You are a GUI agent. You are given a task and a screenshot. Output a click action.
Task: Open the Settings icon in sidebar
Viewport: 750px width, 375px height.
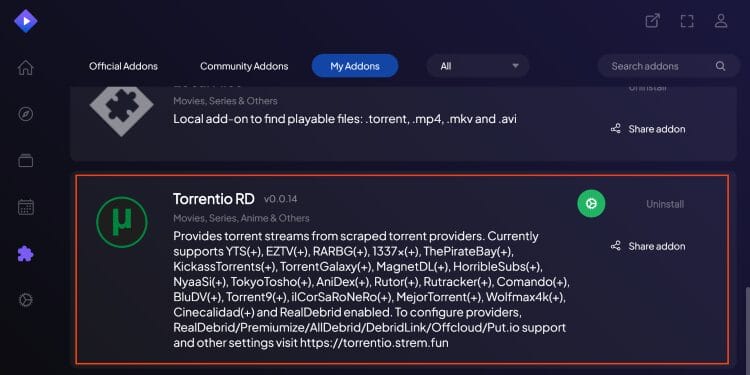point(25,300)
